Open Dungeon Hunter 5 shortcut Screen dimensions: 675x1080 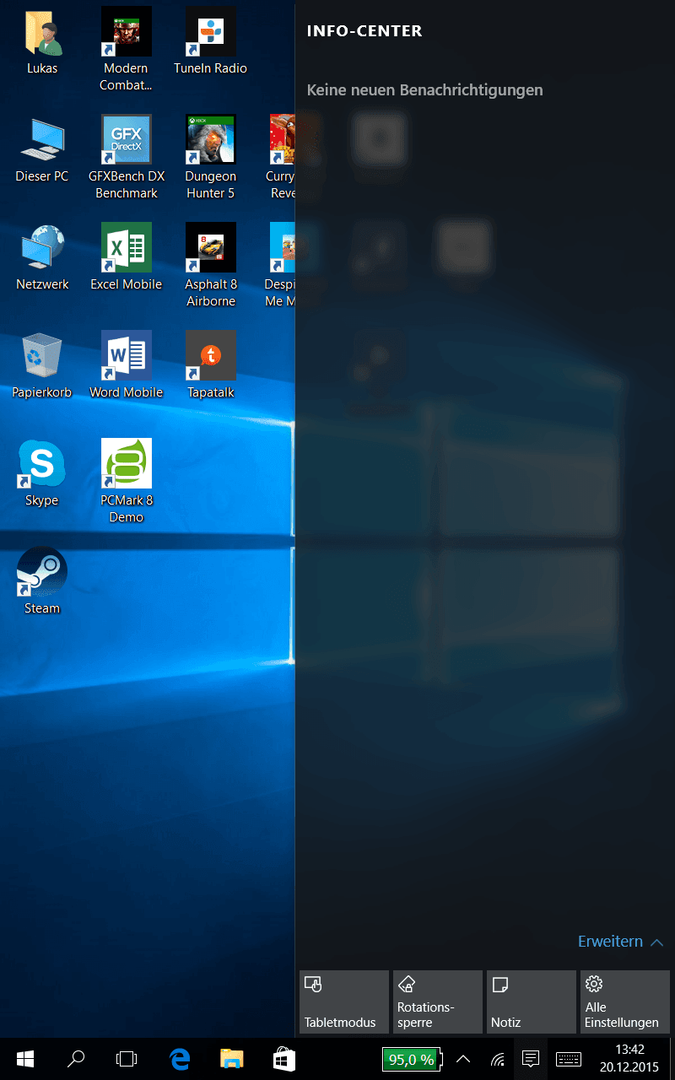[x=210, y=157]
